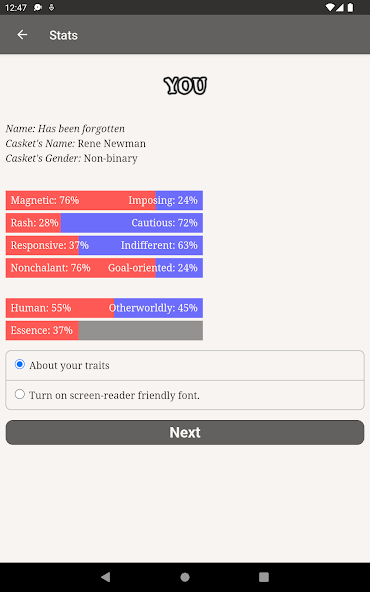Tap the Wi-Fi status icon
370x592 pixels.
[x=330, y=7]
